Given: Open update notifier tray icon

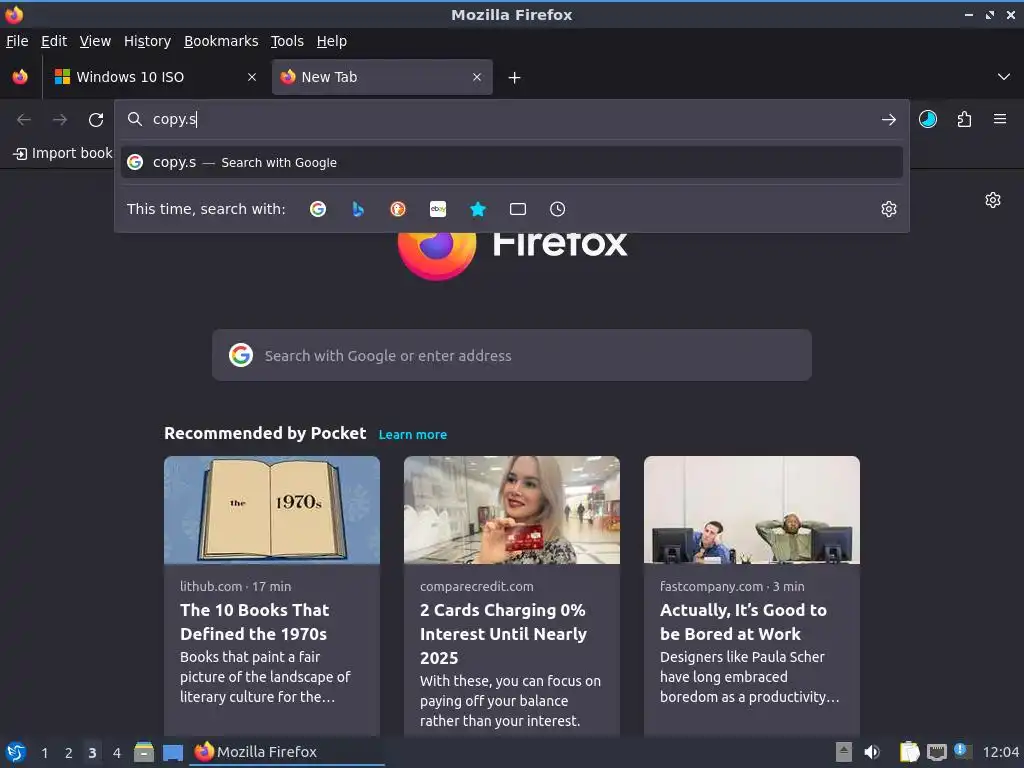Looking at the screenshot, I should pos(962,751).
